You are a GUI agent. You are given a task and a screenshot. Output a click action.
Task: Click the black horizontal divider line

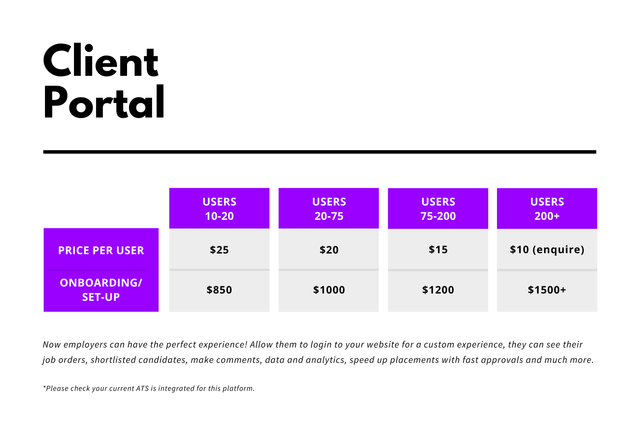tap(320, 152)
